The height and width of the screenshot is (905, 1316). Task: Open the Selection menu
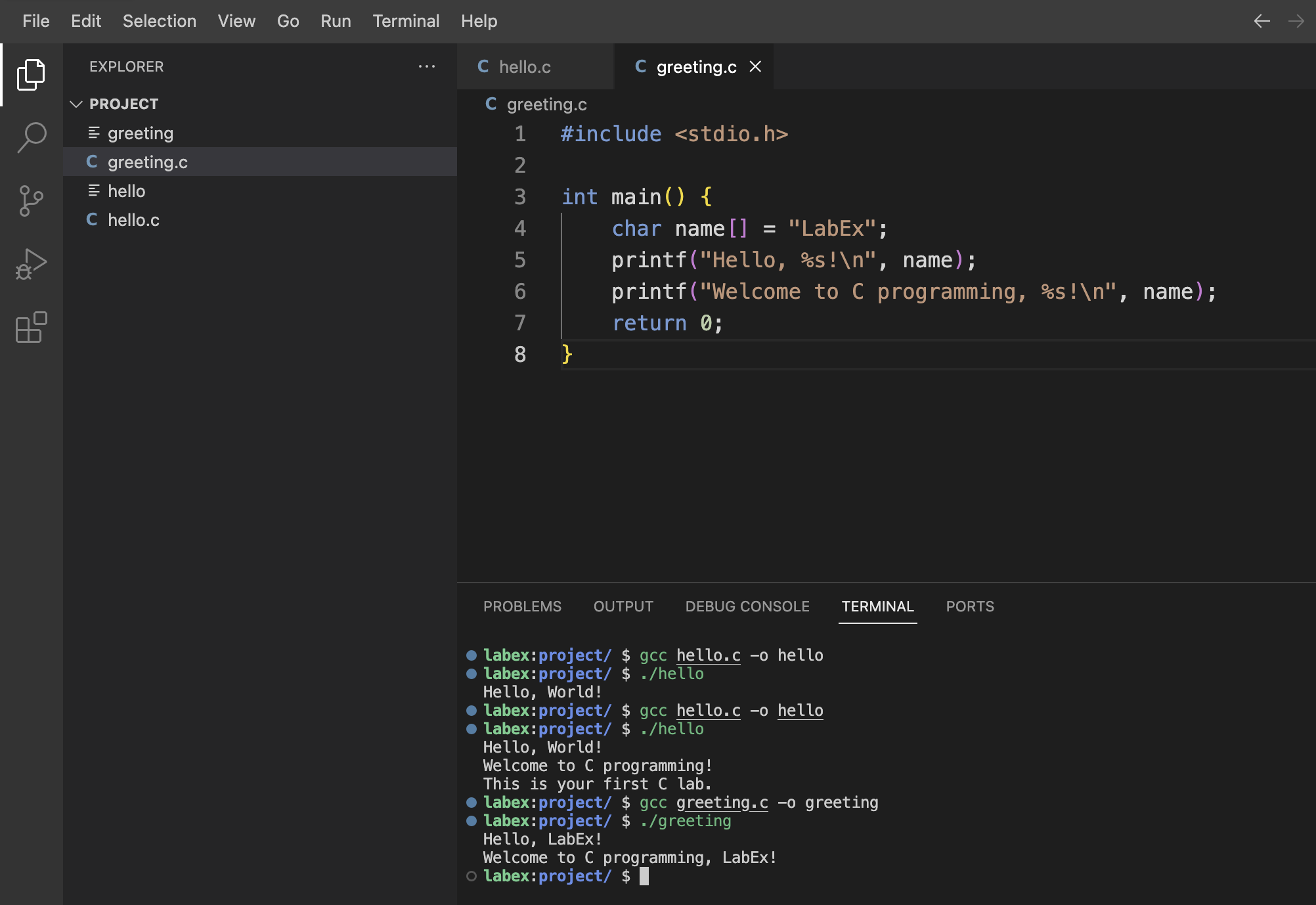[x=159, y=21]
